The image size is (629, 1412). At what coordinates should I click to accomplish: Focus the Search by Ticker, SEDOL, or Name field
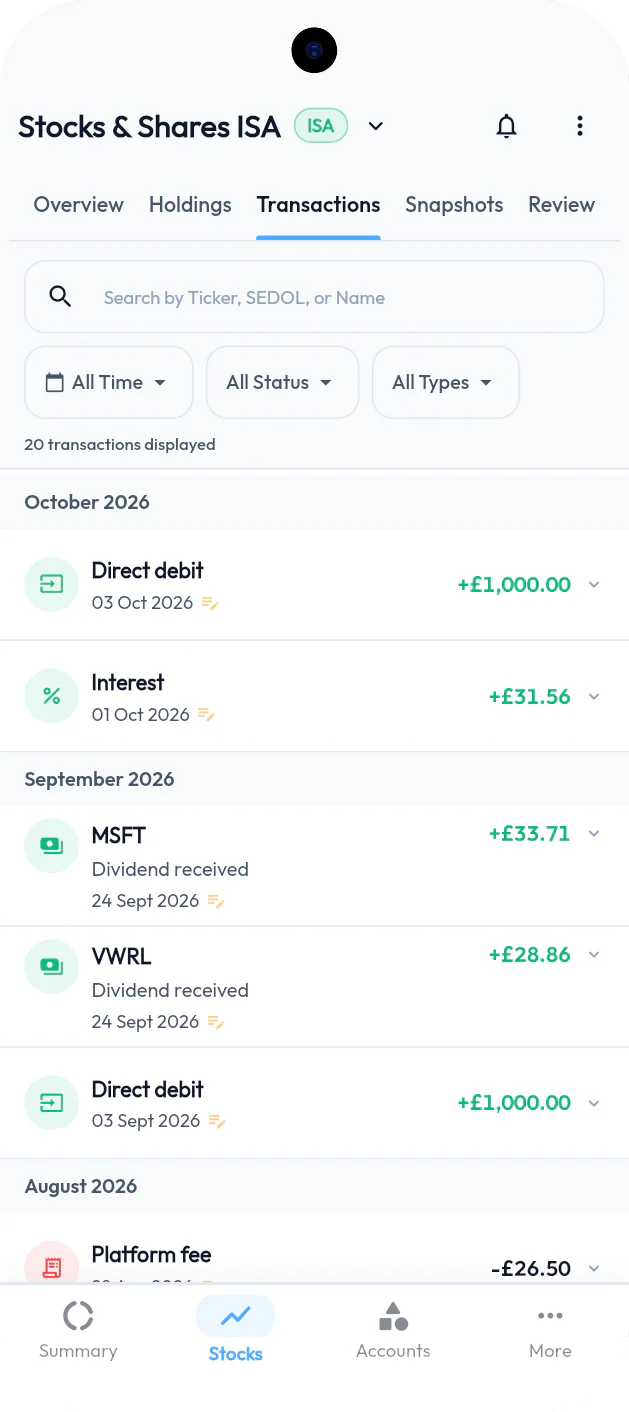[314, 297]
